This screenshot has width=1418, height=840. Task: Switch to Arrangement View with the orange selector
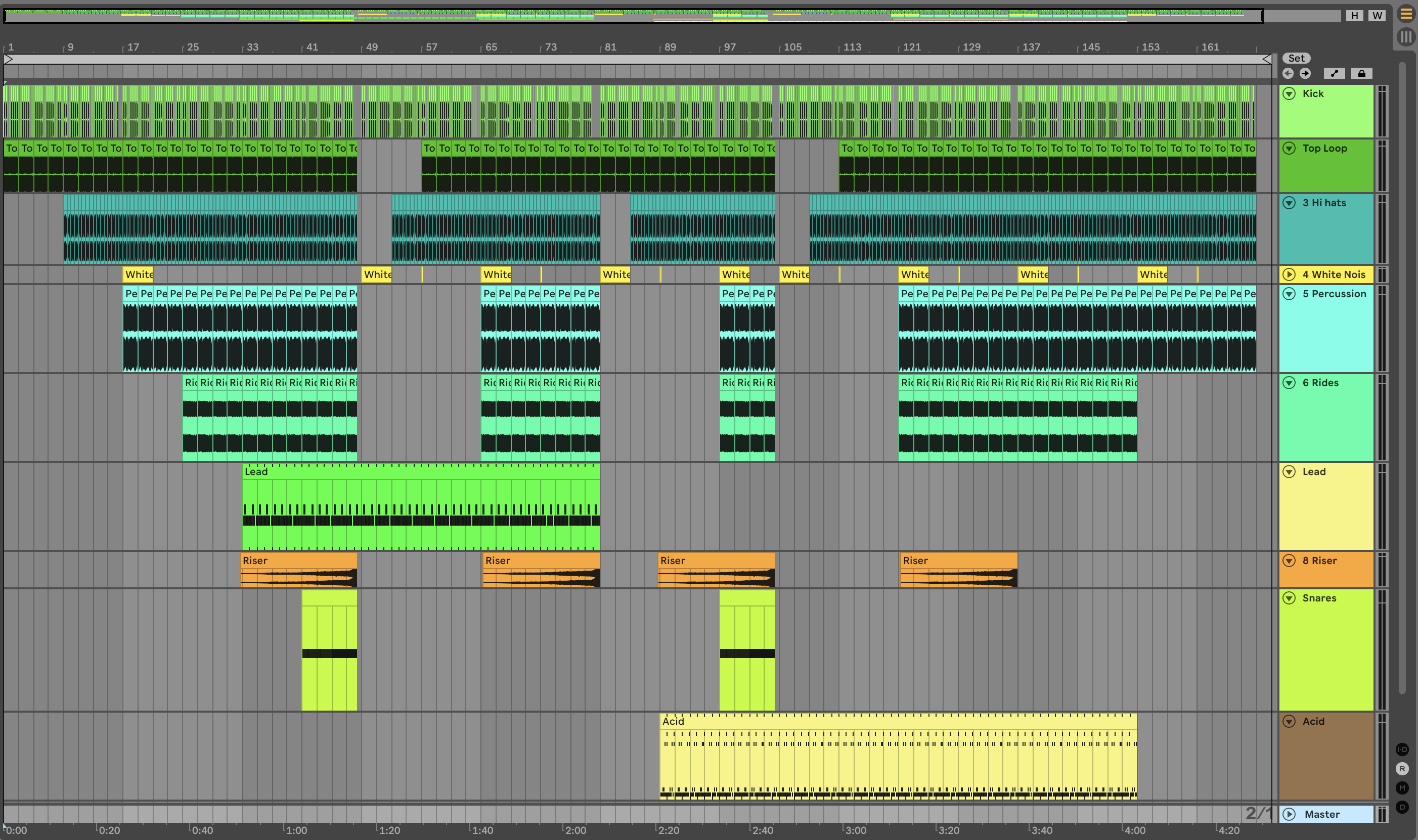tap(1406, 14)
